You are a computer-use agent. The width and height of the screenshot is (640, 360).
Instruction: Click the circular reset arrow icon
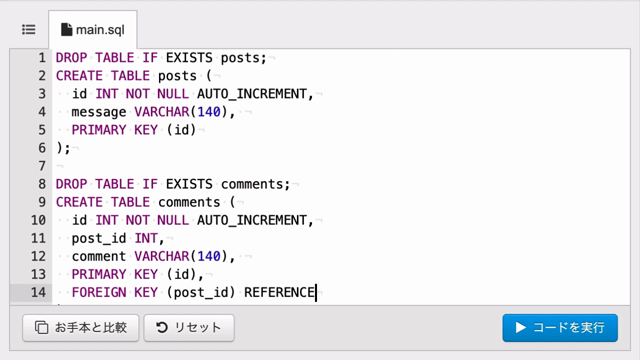coord(162,327)
